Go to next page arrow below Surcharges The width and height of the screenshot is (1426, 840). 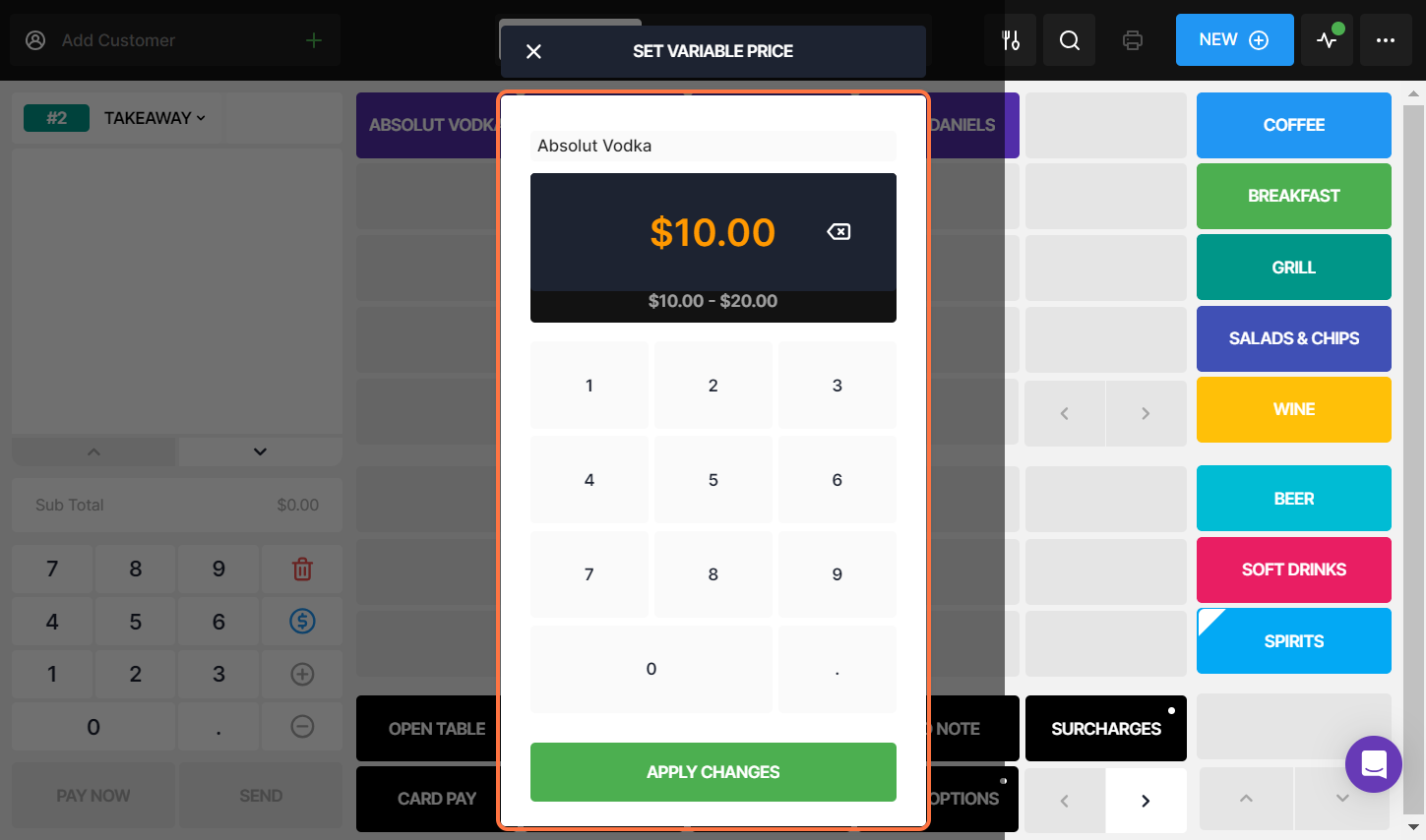click(x=1146, y=801)
